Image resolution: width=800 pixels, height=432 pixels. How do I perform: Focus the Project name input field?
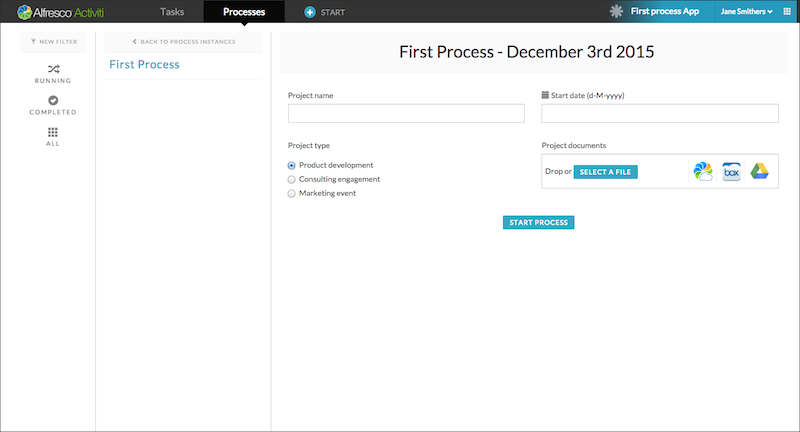coord(406,113)
